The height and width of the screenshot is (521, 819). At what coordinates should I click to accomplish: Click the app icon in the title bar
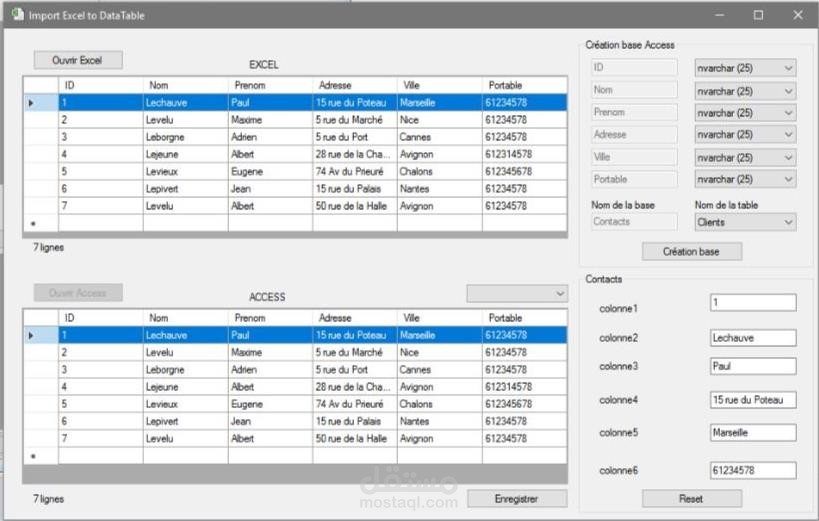click(18, 15)
